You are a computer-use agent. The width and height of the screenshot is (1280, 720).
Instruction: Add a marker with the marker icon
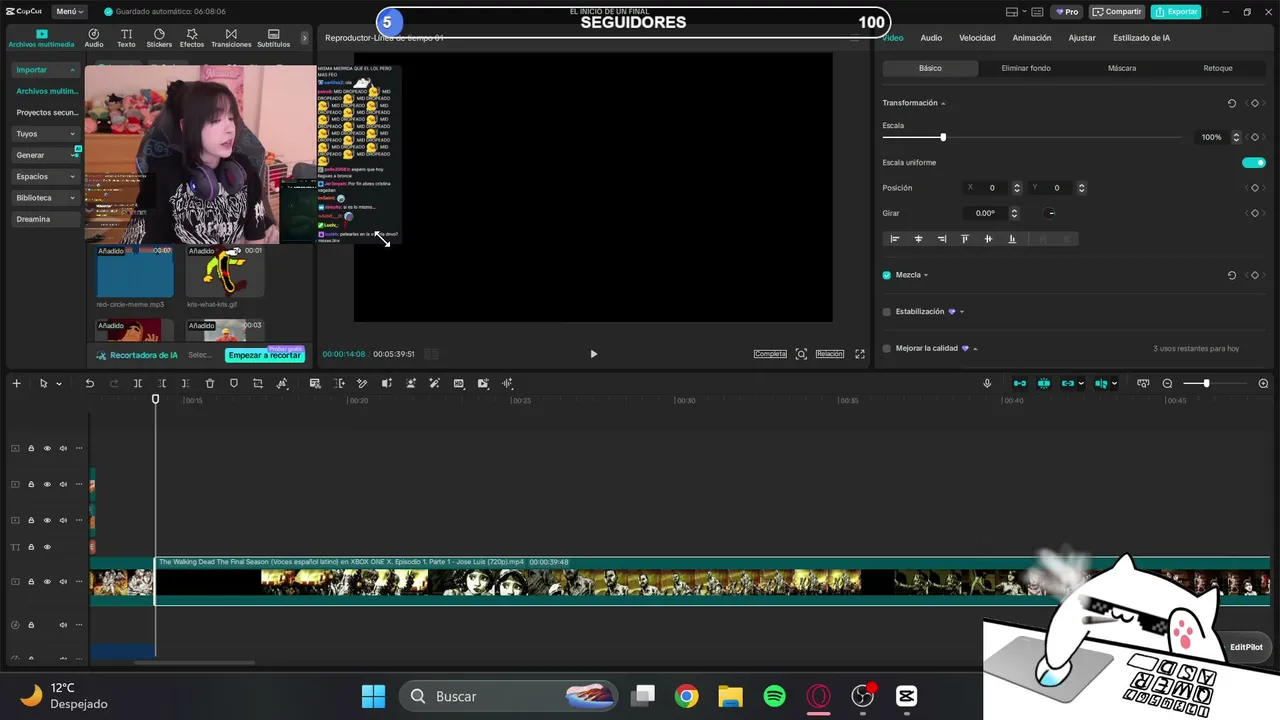pyautogui.click(x=234, y=384)
